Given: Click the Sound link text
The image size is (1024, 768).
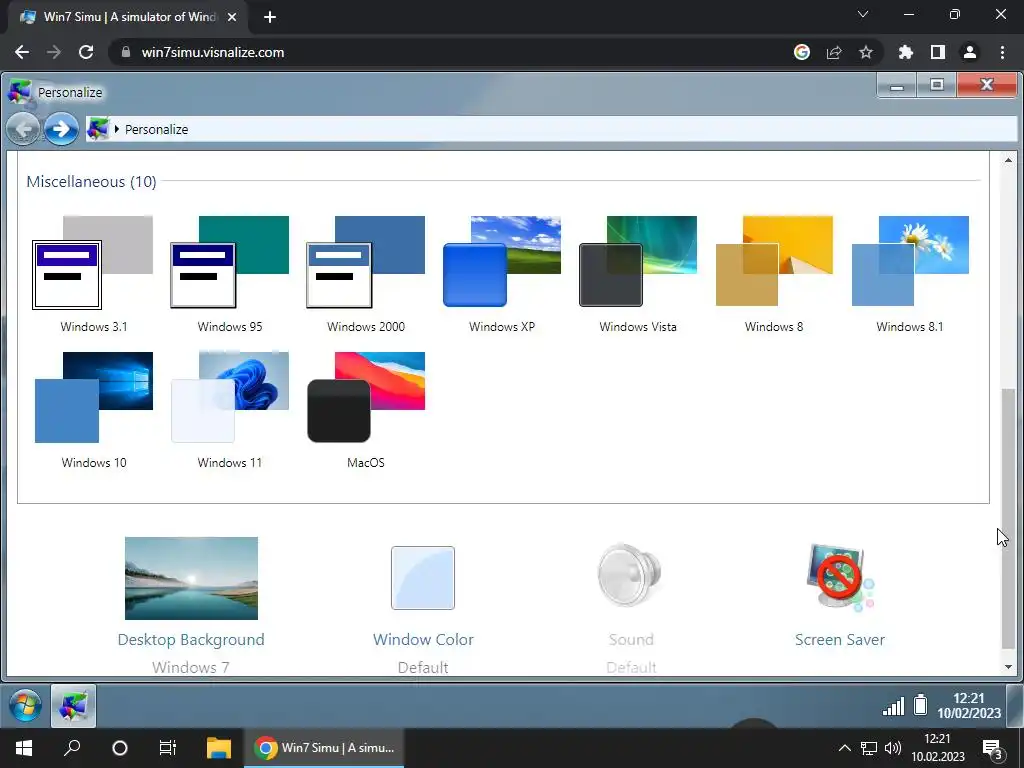Looking at the screenshot, I should pyautogui.click(x=631, y=639).
